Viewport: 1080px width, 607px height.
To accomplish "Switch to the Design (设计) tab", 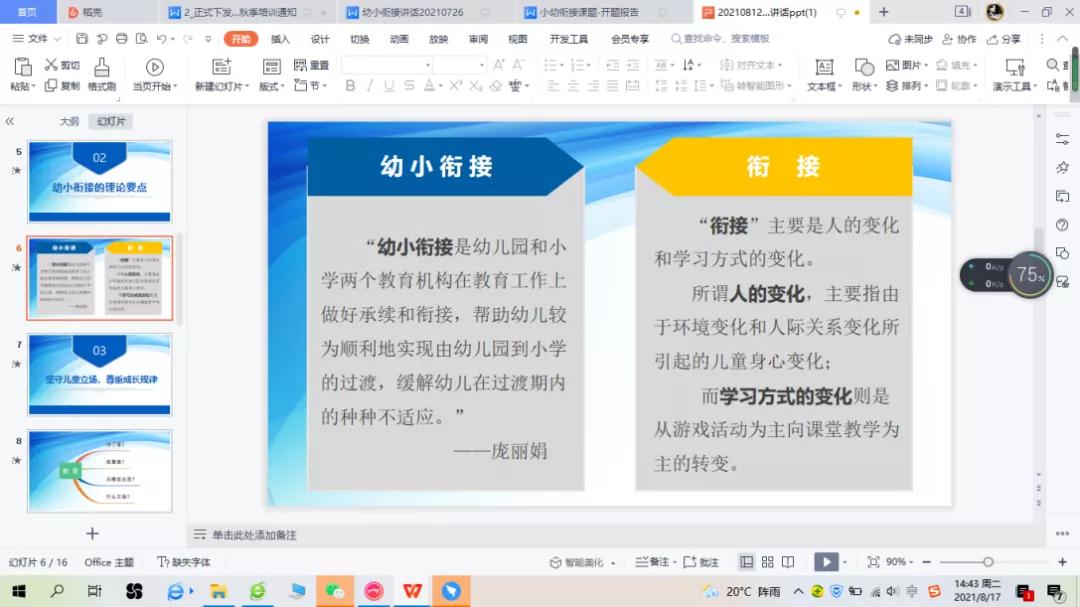I will click(320, 39).
